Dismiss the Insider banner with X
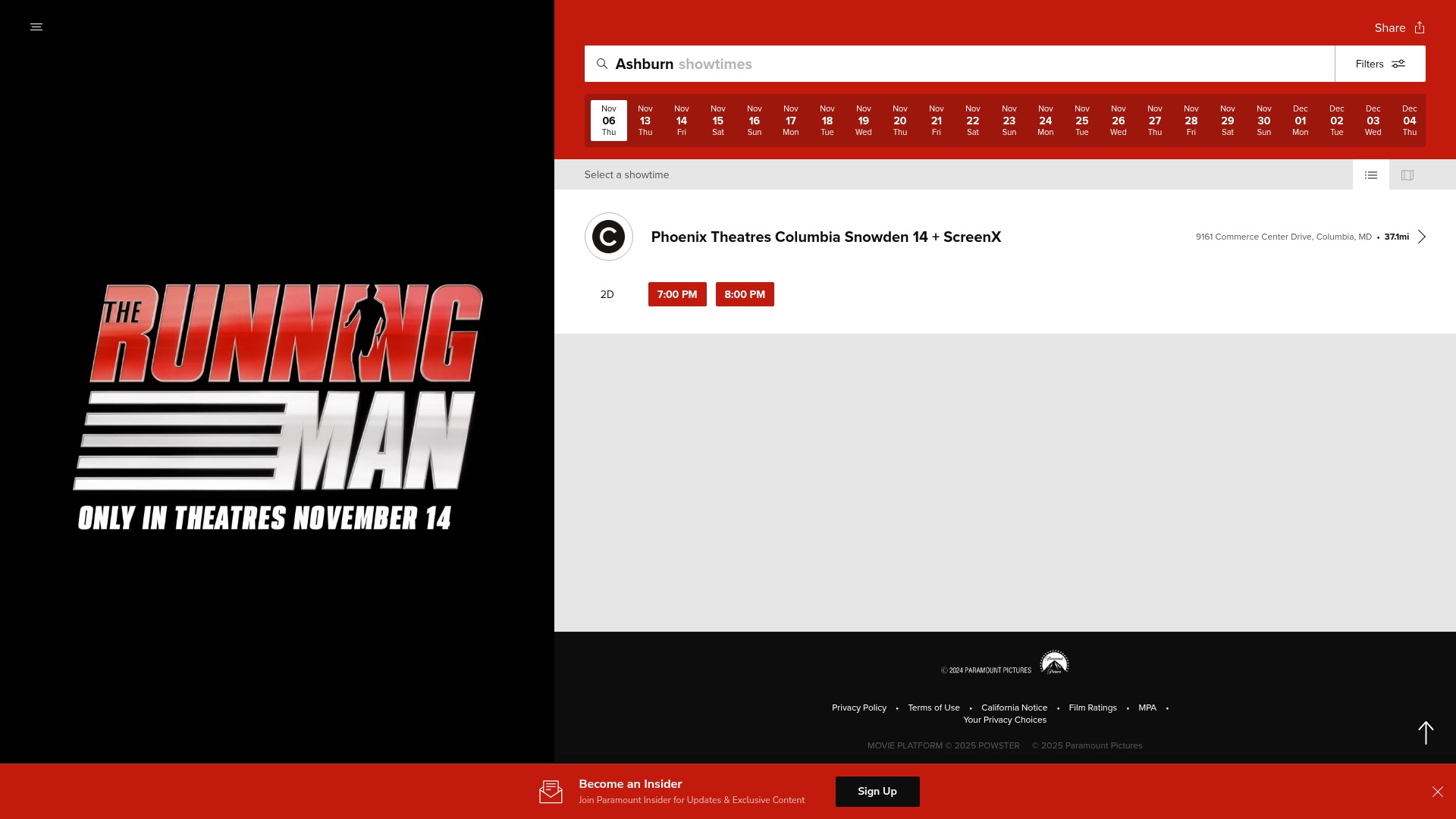The width and height of the screenshot is (1456, 819). point(1438,792)
